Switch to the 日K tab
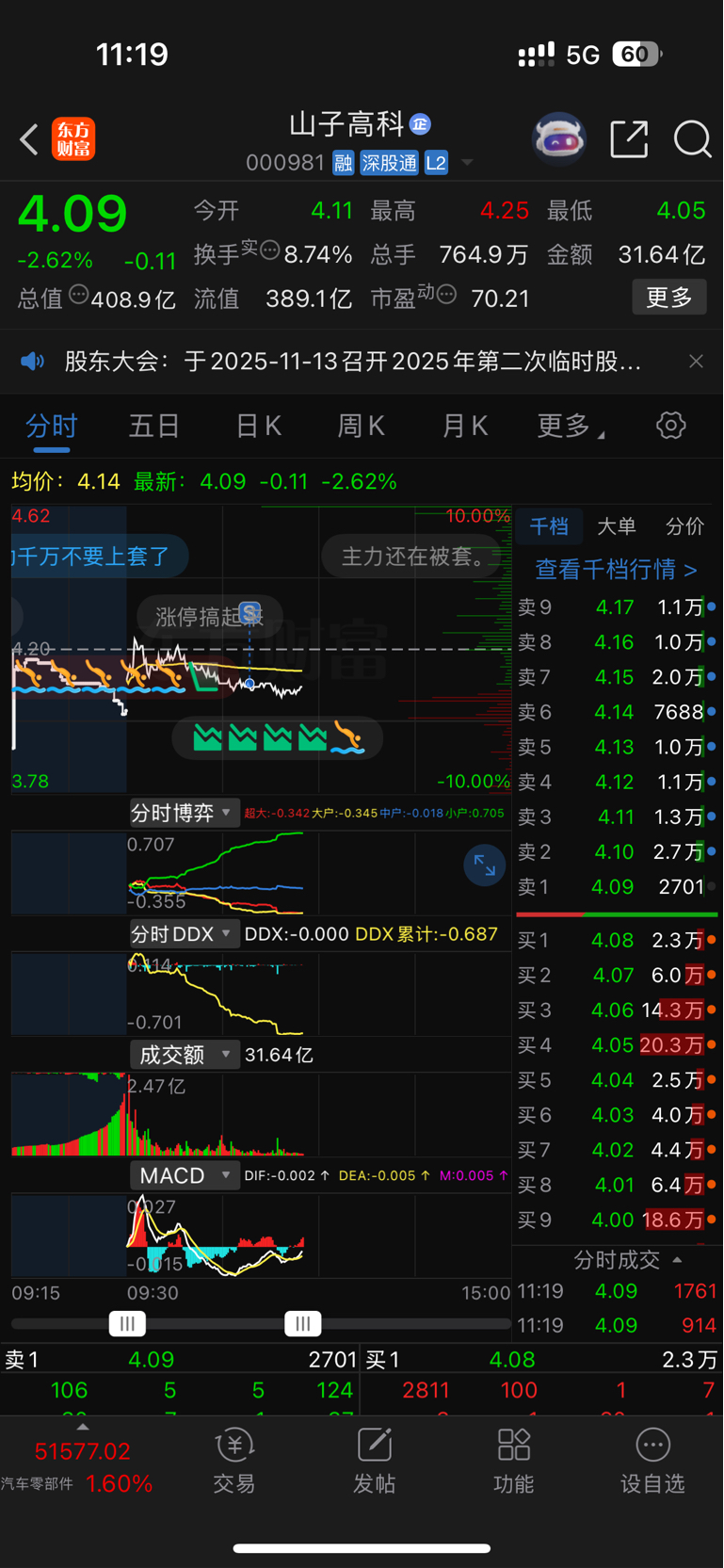724x1568 pixels. click(258, 427)
